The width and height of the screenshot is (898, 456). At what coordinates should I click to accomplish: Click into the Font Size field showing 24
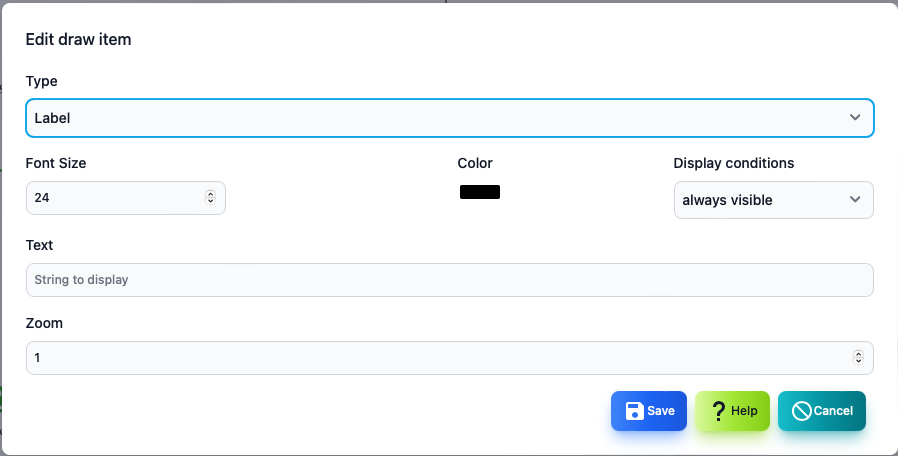pyautogui.click(x=126, y=198)
